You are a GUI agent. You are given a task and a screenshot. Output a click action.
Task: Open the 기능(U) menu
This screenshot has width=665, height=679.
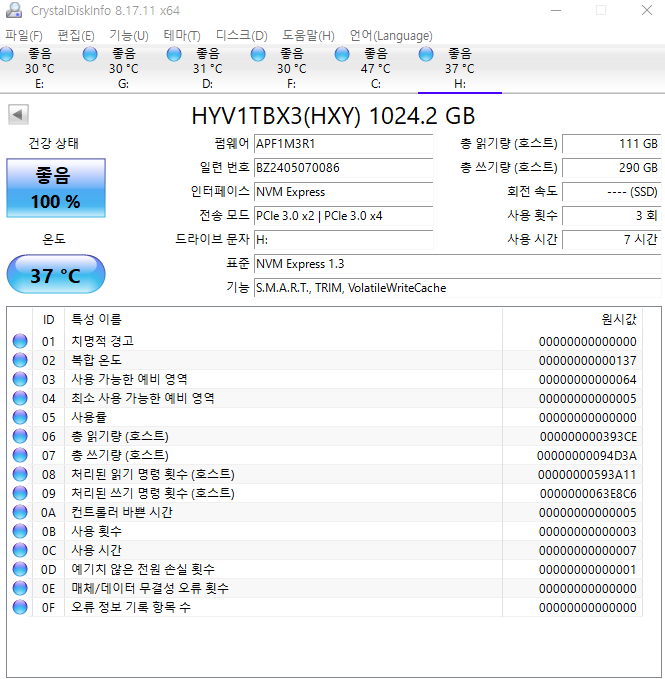tap(129, 36)
